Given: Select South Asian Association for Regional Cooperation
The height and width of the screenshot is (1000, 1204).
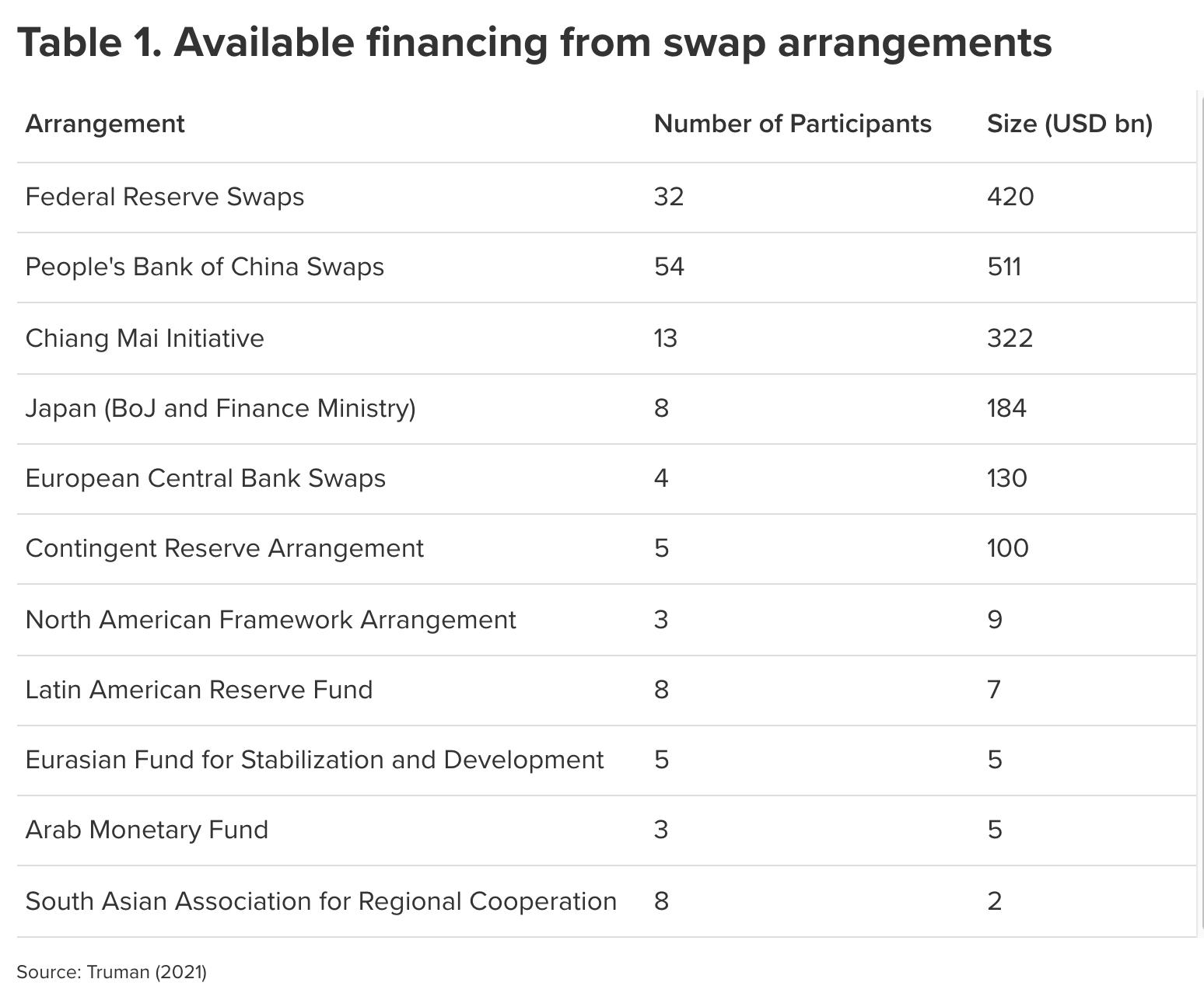Looking at the screenshot, I should pyautogui.click(x=321, y=901).
